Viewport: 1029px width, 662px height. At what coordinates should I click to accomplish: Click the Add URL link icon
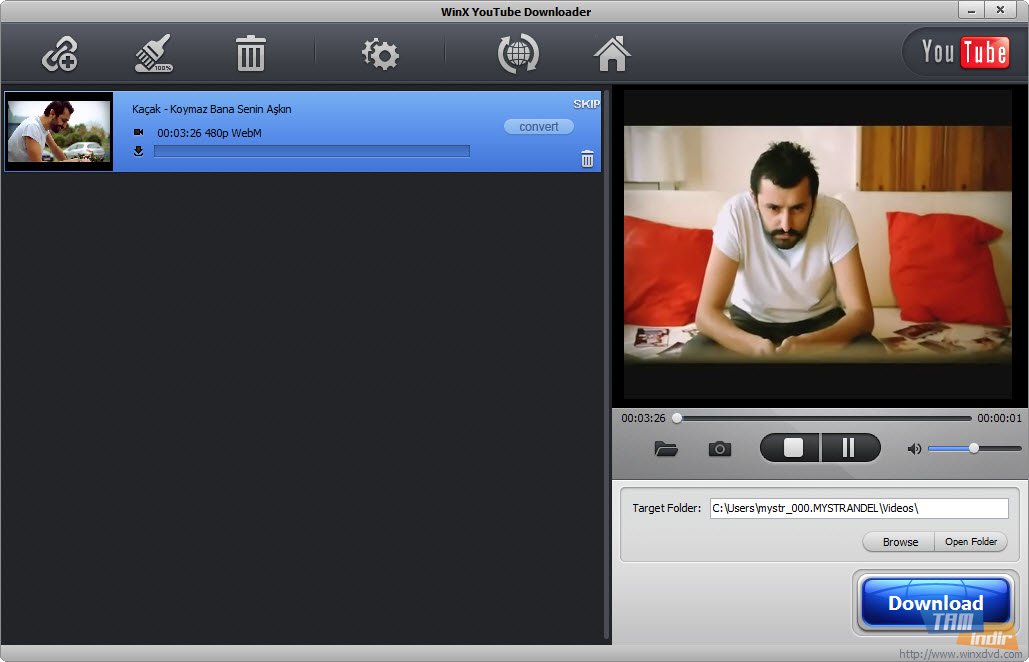click(60, 54)
